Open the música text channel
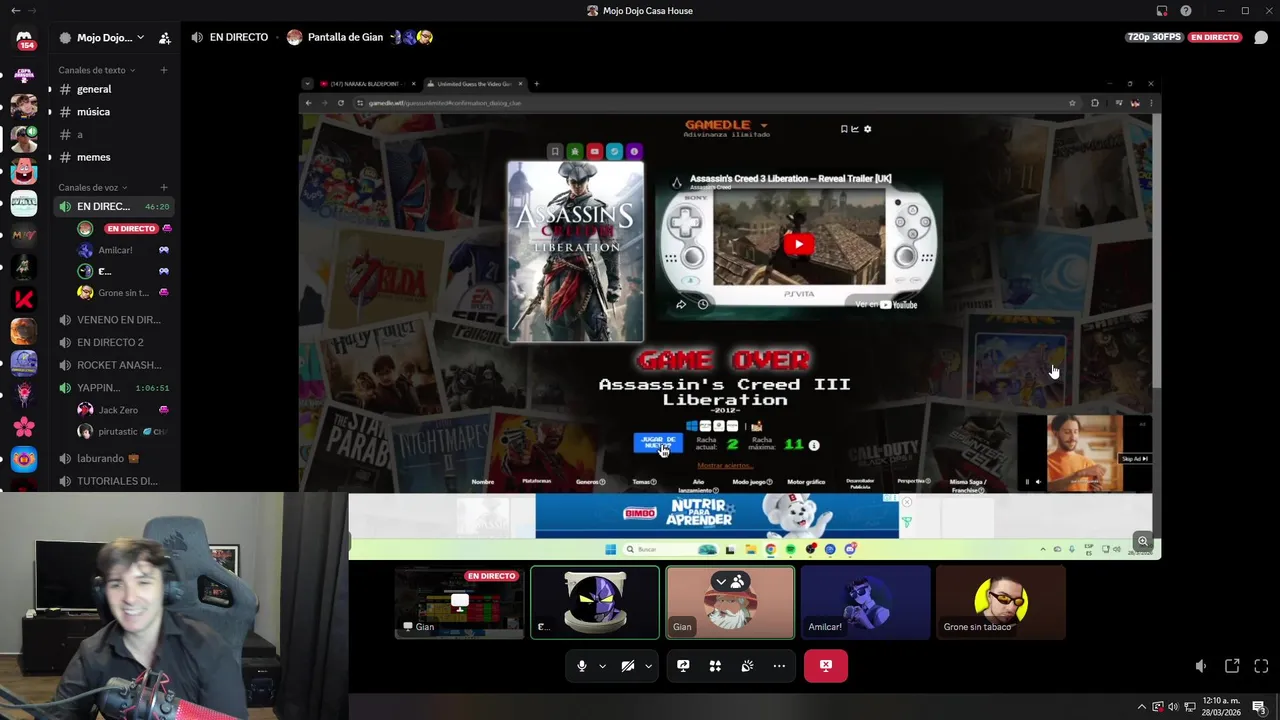This screenshot has width=1280, height=720. point(113,112)
